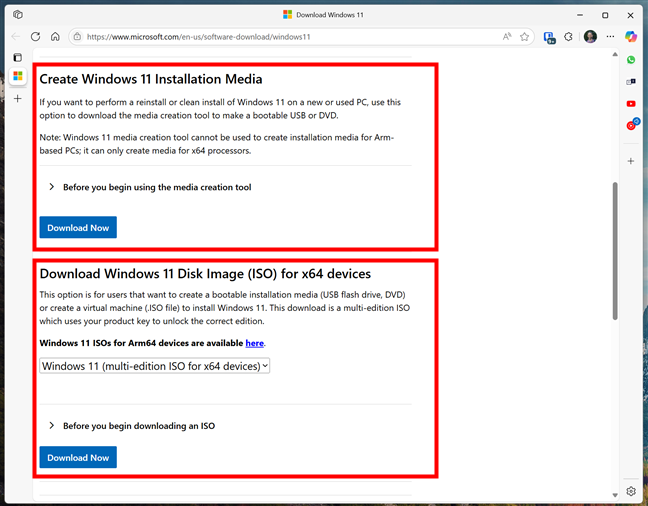Image resolution: width=648 pixels, height=506 pixels.
Task: Click the address bar URL
Action: click(198, 37)
